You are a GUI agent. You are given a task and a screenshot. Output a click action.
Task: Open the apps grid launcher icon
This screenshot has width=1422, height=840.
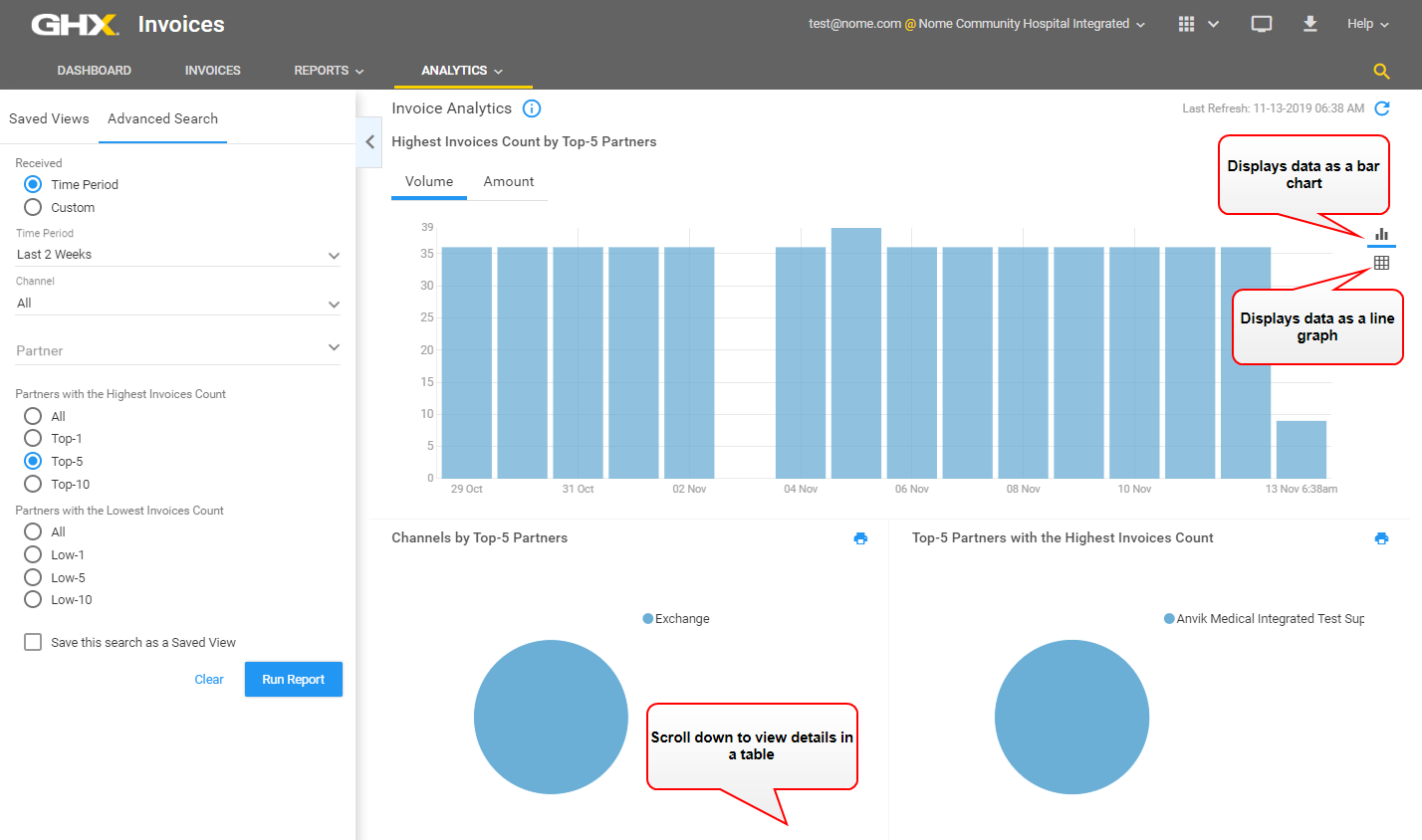click(1186, 24)
